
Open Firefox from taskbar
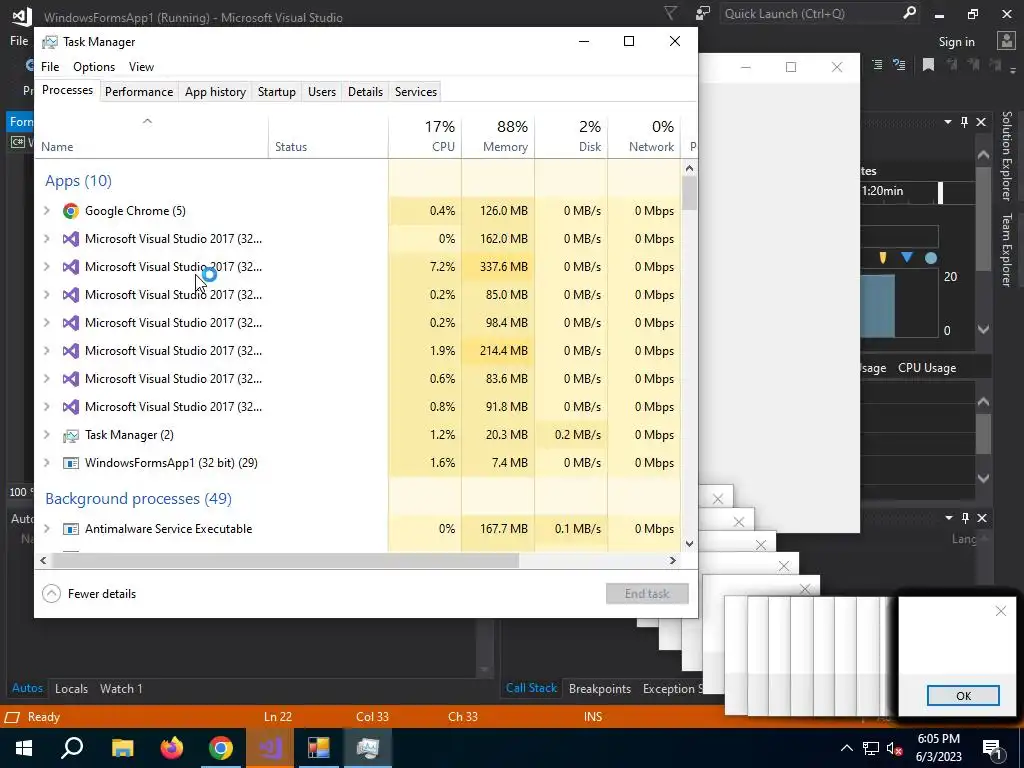(172, 748)
